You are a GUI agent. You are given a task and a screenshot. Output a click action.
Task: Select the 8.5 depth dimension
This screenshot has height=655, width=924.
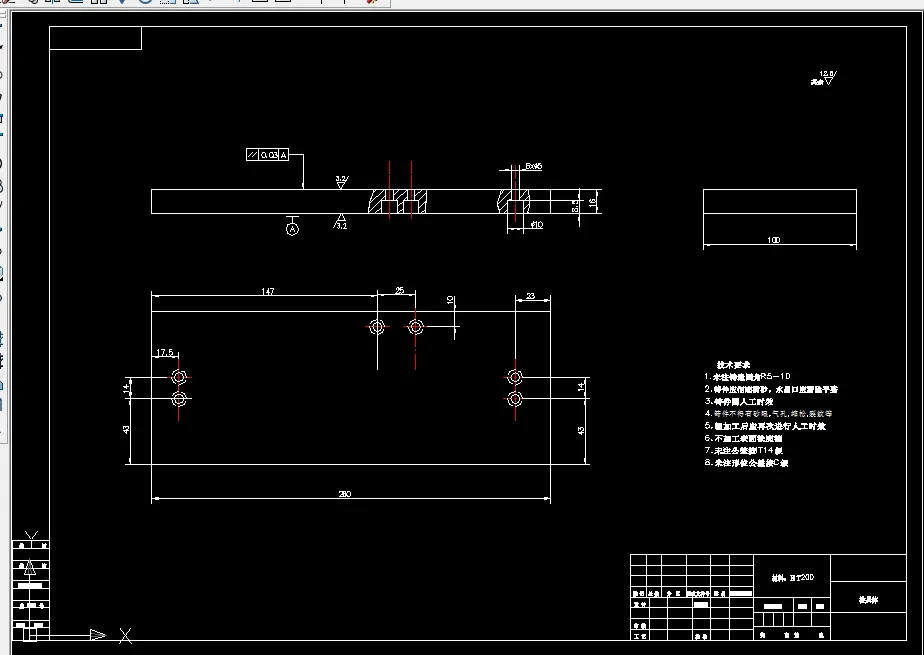[x=576, y=206]
